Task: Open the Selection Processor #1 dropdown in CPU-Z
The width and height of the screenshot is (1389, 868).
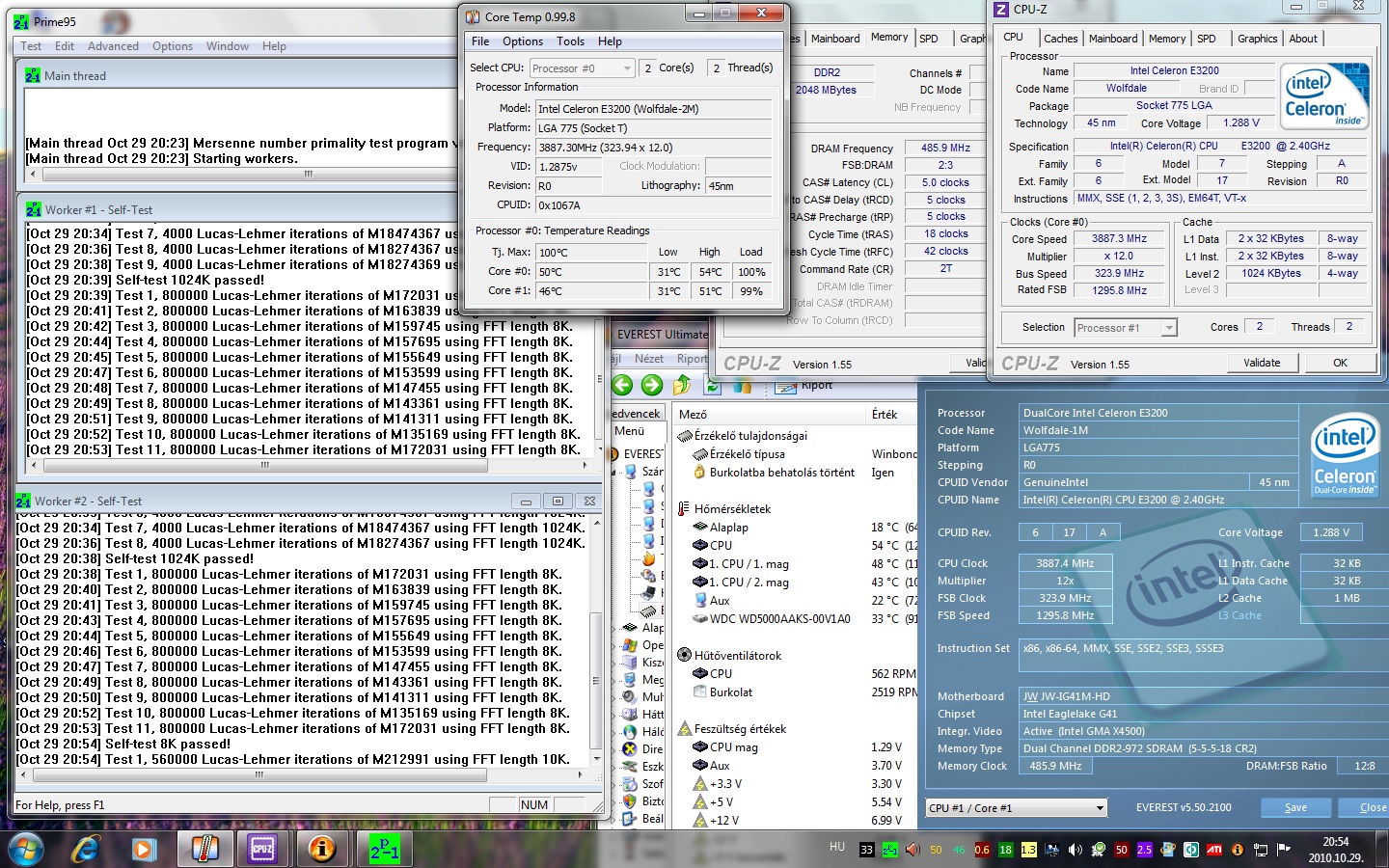Action: [x=1126, y=328]
